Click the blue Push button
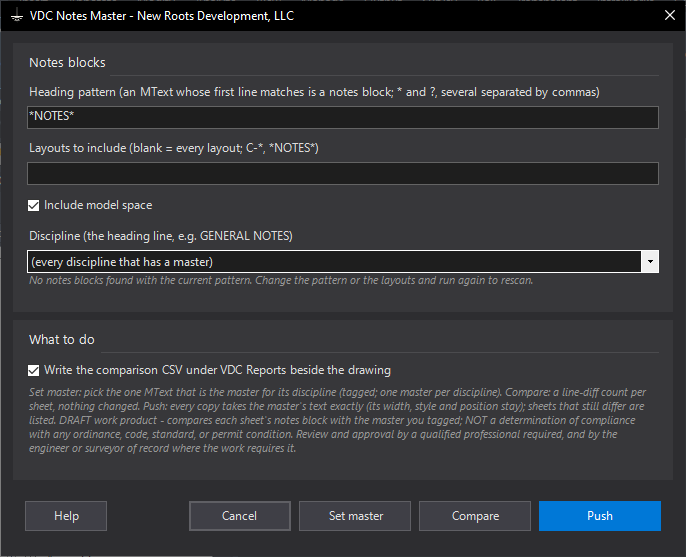The height and width of the screenshot is (557, 686). point(600,516)
